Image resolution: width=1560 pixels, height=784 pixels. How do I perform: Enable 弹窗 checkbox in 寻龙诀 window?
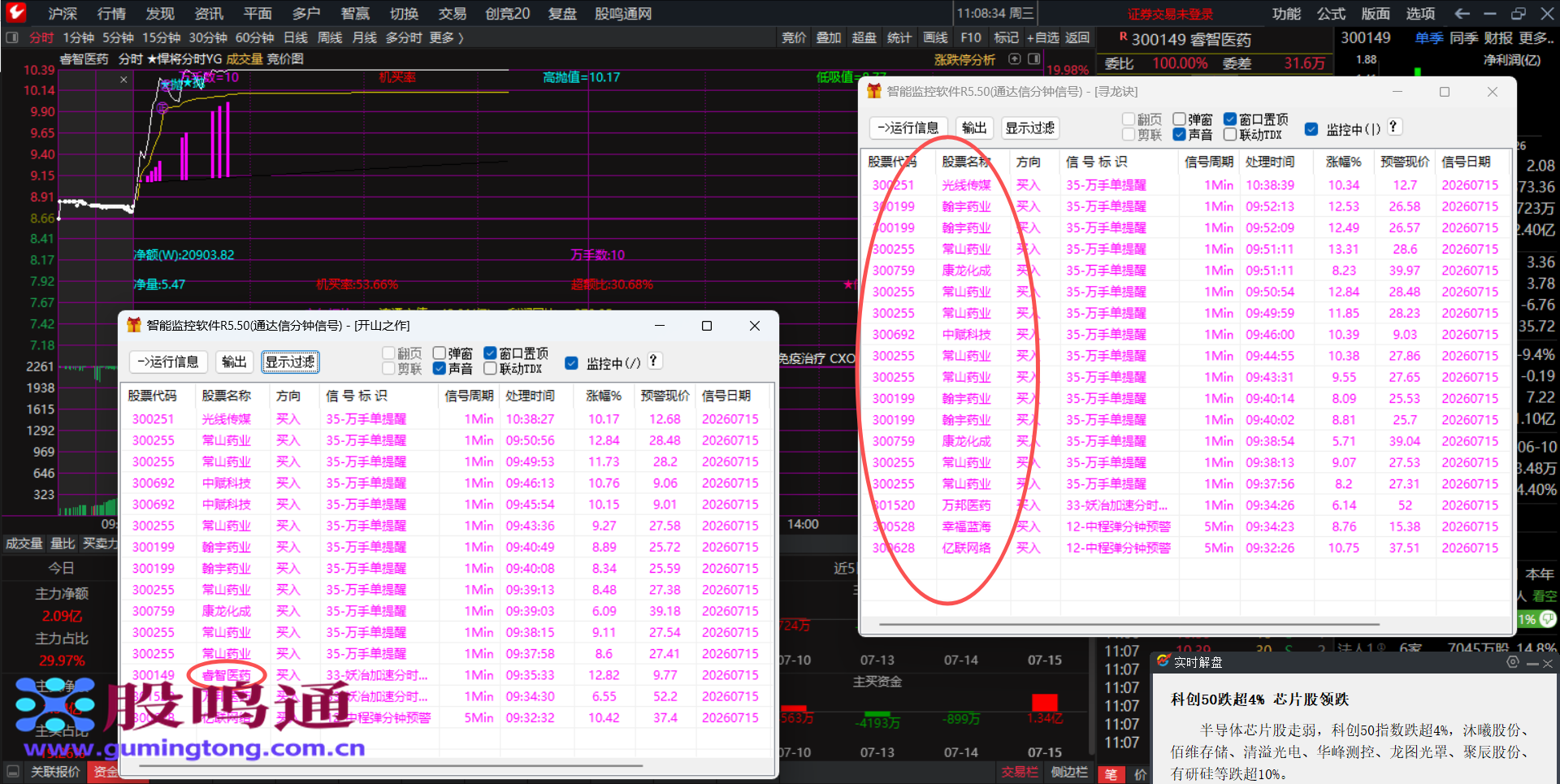pyautogui.click(x=1180, y=119)
